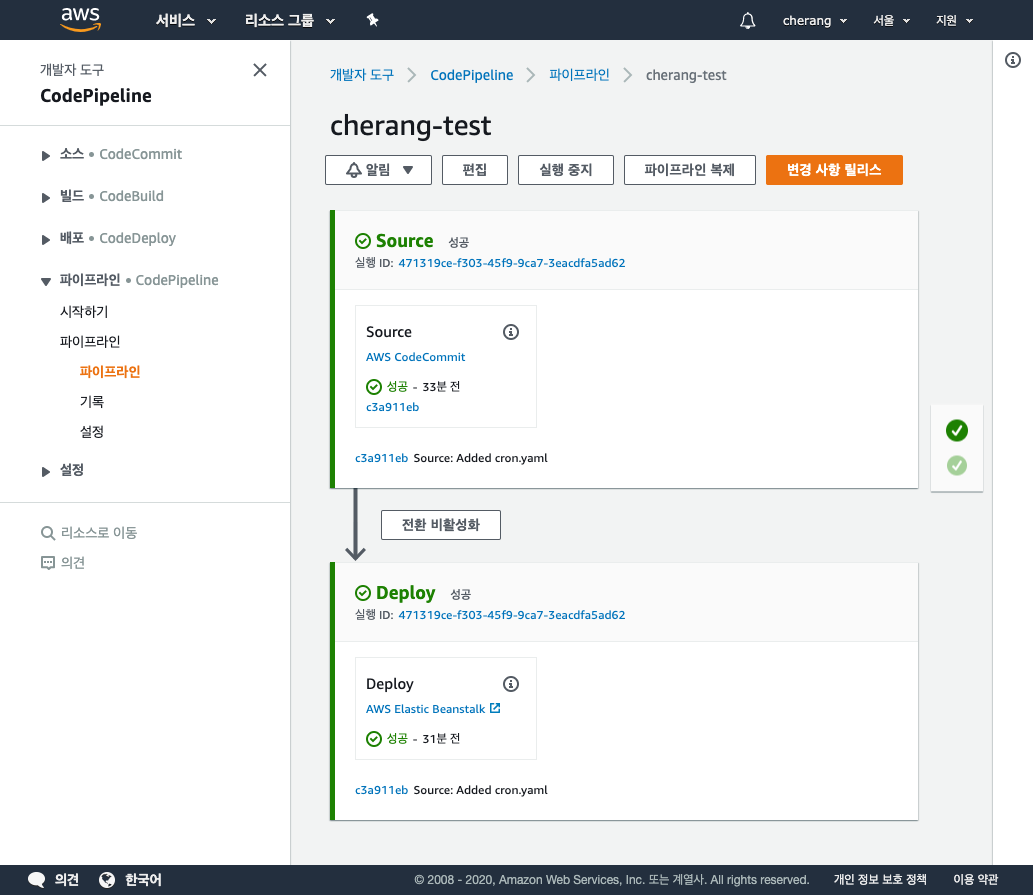Click the 실행 중지 stop execution button
Image resolution: width=1033 pixels, height=895 pixels.
coord(566,170)
